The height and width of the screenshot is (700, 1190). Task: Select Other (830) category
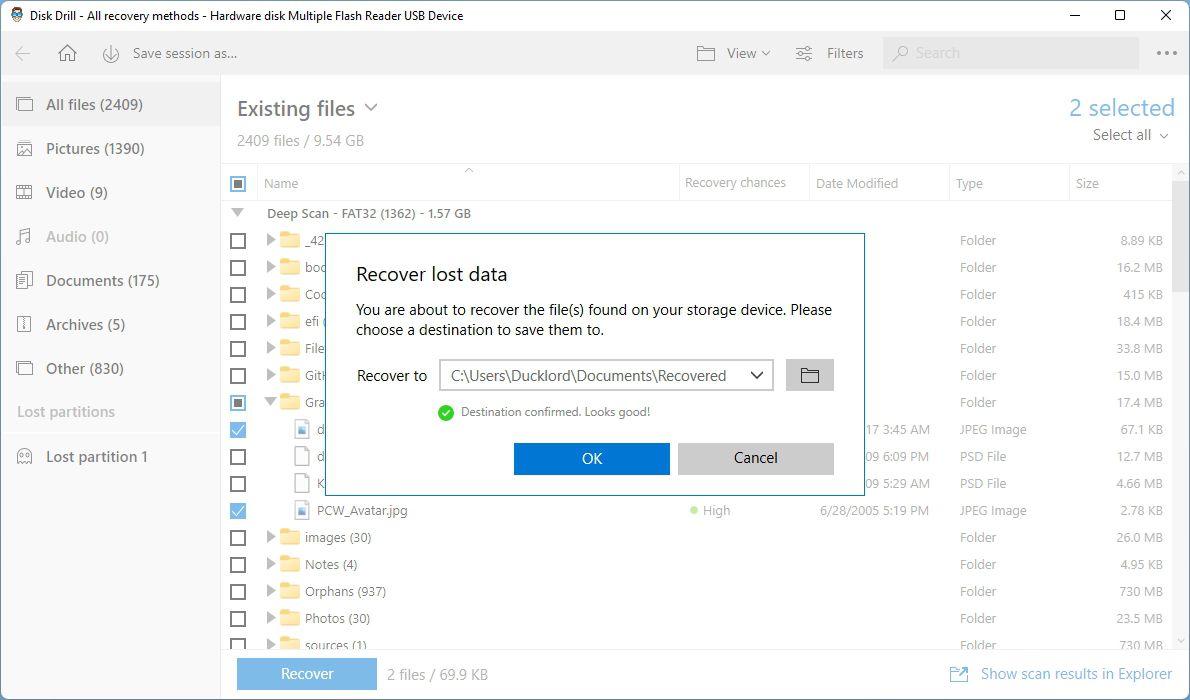(111, 368)
